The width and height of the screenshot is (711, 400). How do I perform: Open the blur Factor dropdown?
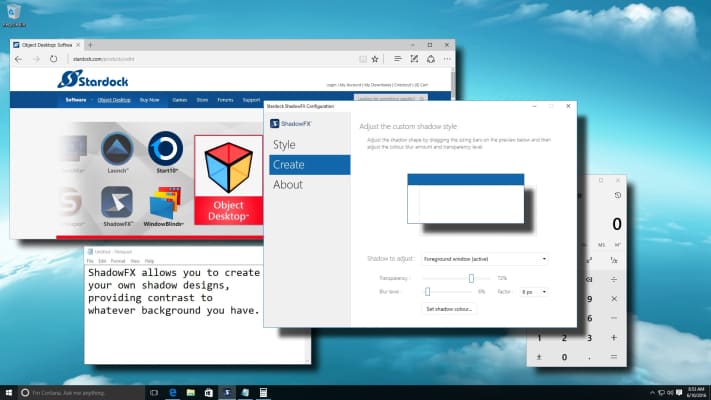click(x=536, y=291)
